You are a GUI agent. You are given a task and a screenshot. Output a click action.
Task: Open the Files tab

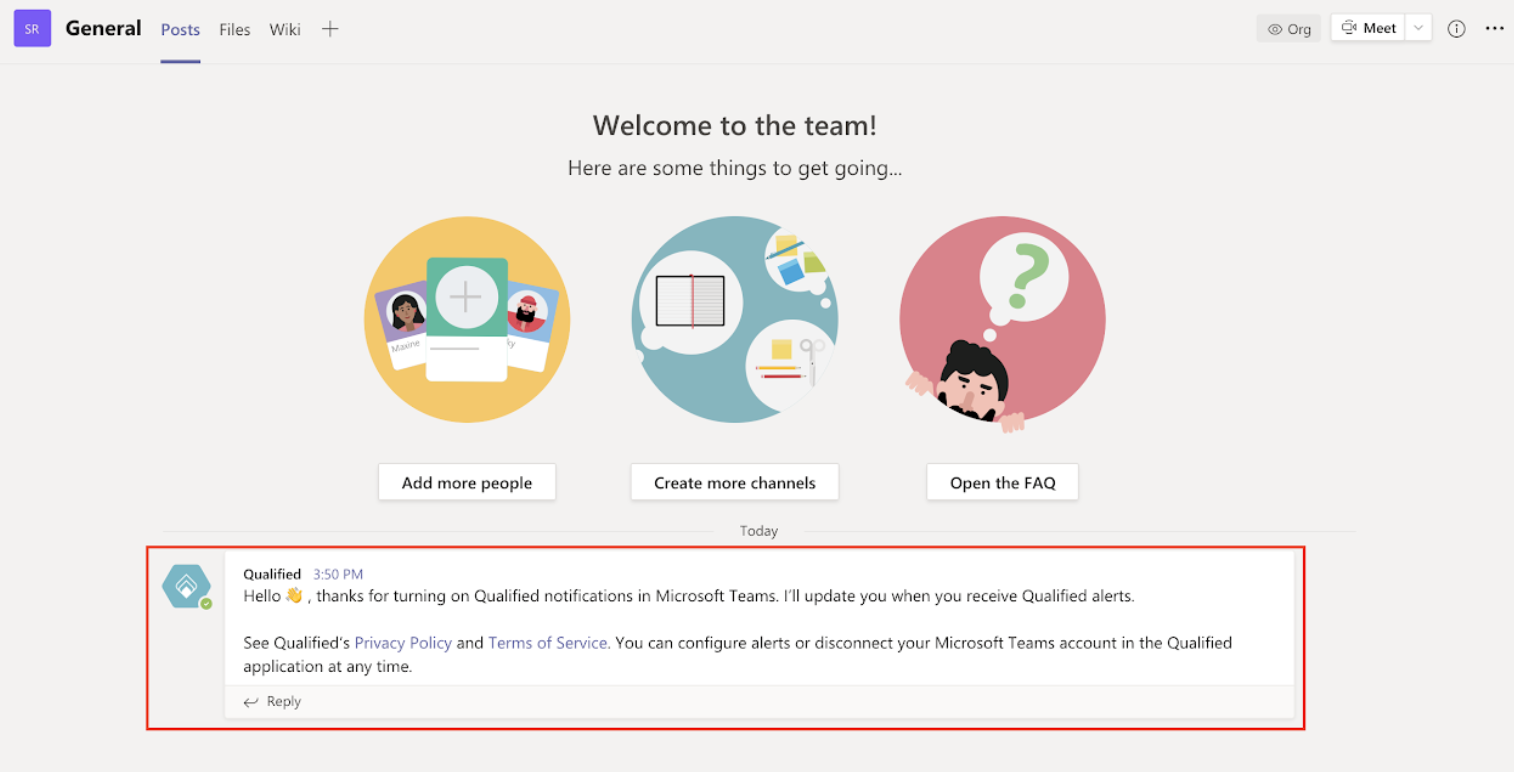coord(235,30)
